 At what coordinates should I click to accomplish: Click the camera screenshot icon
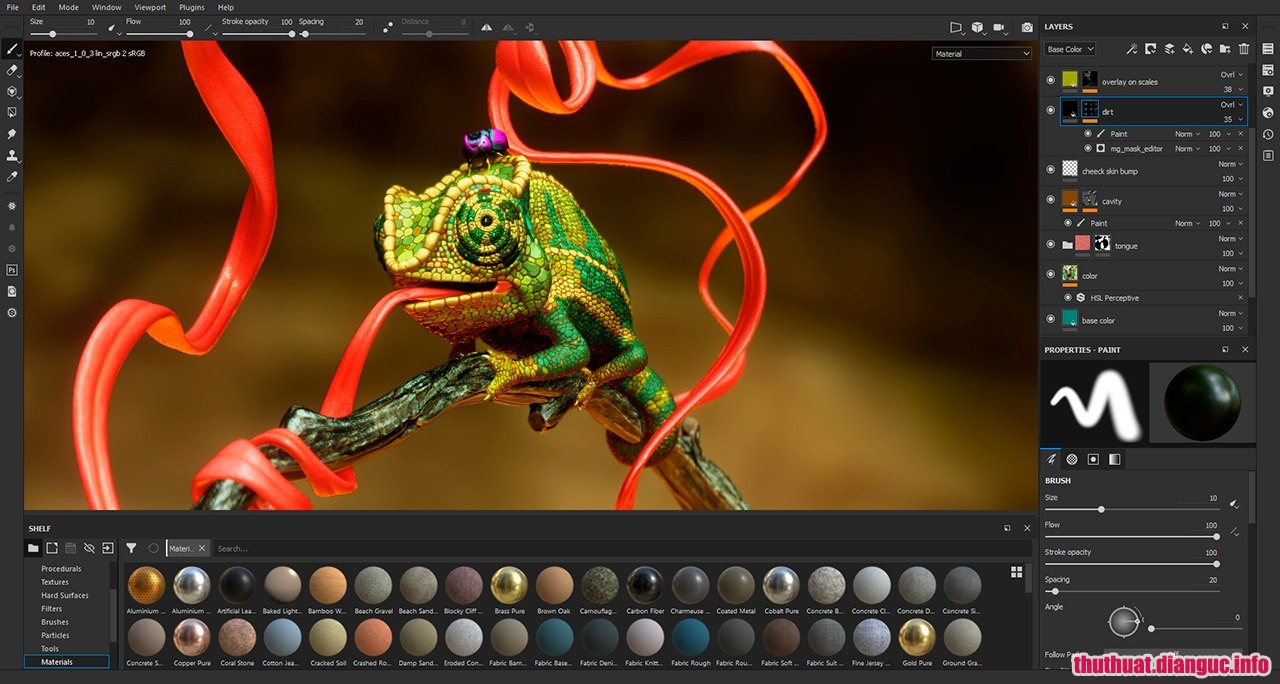point(1027,28)
